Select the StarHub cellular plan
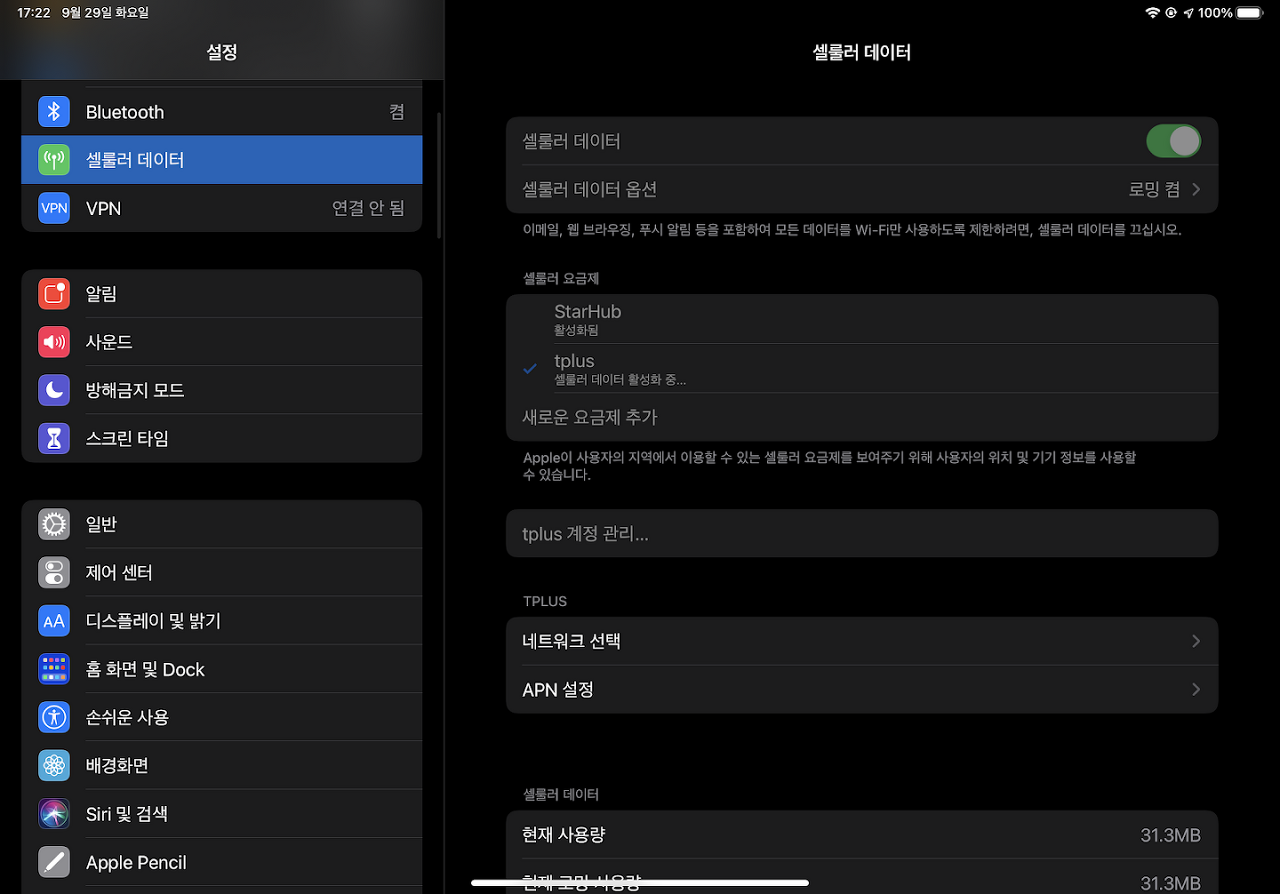The image size is (1280, 894). point(862,319)
